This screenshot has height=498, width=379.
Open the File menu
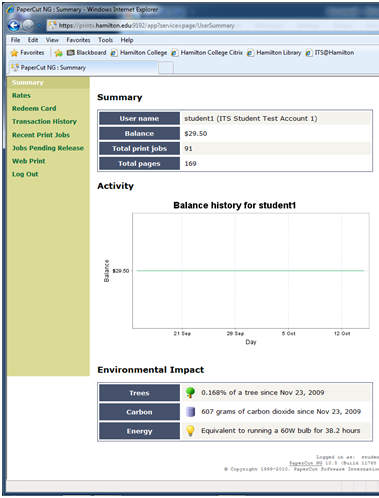tap(15, 40)
